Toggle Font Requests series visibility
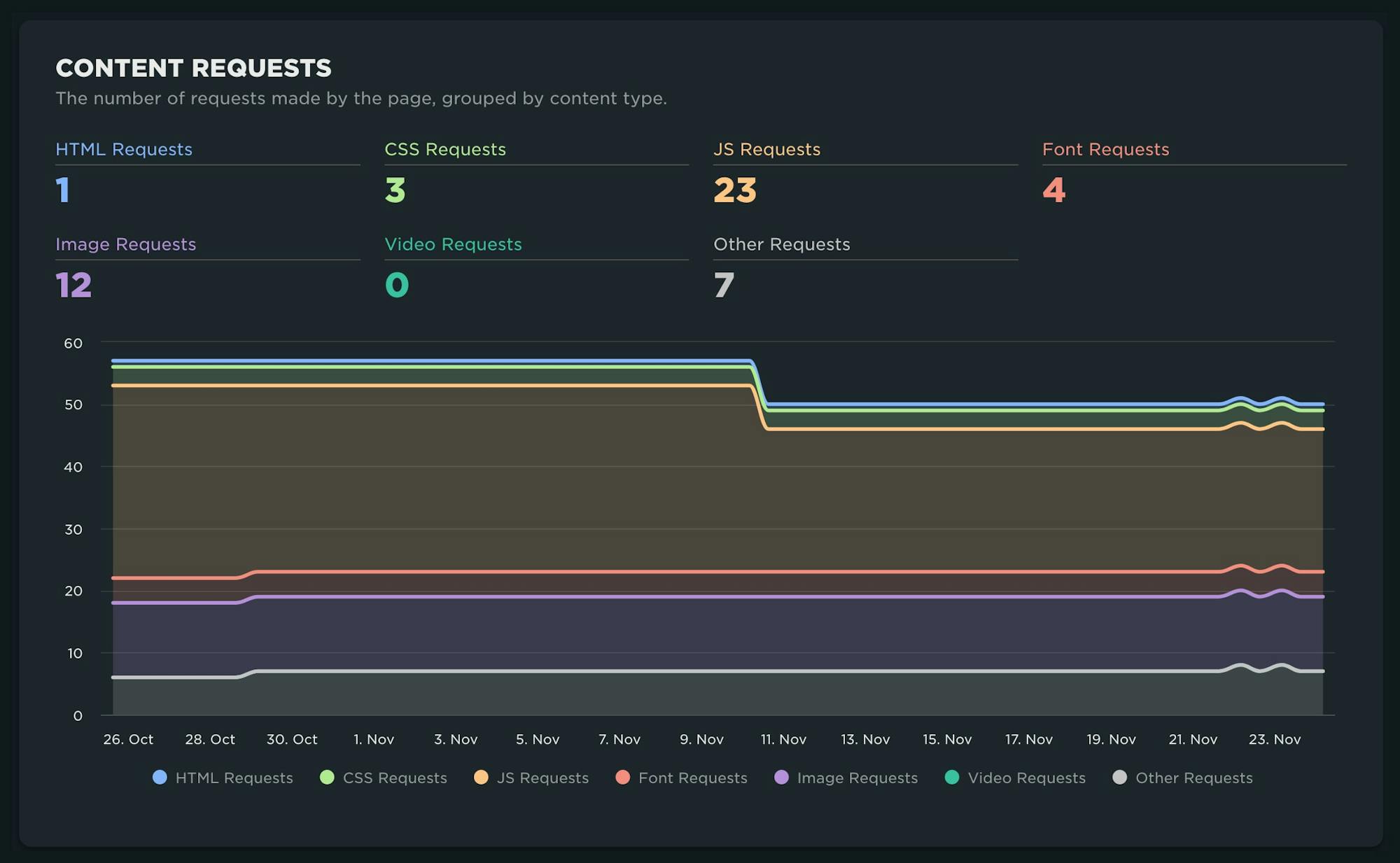This screenshot has width=1400, height=863. [682, 778]
